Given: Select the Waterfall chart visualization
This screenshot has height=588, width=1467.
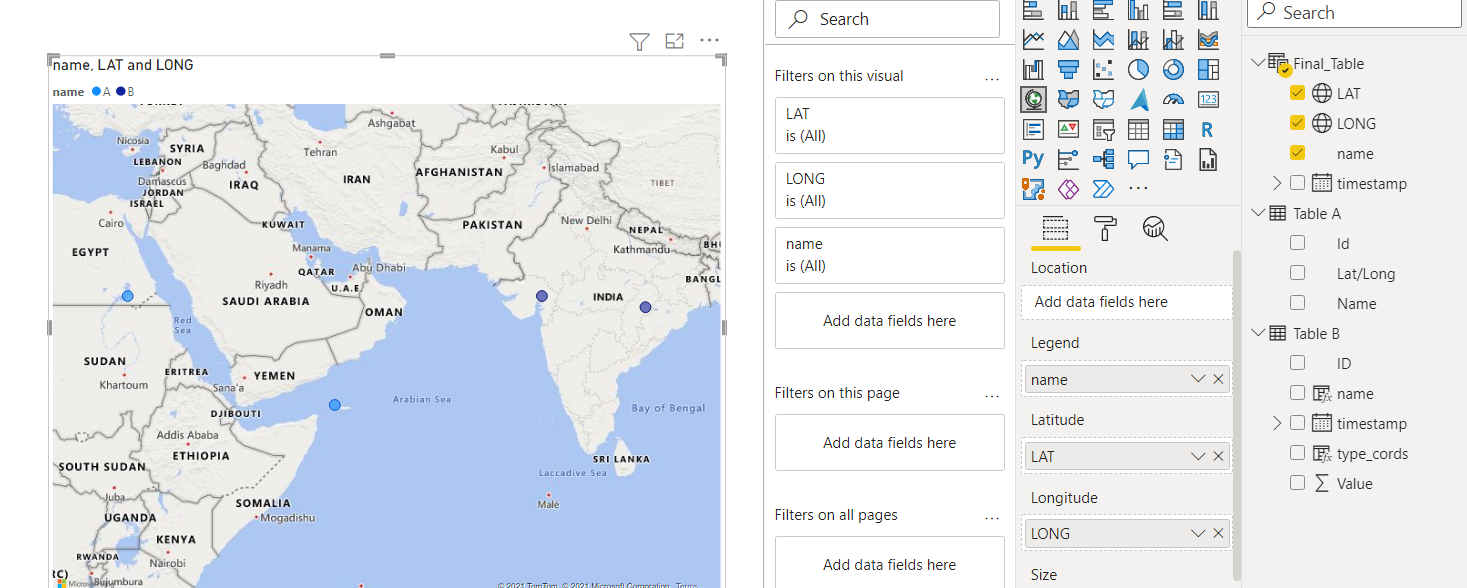Looking at the screenshot, I should tap(1033, 70).
